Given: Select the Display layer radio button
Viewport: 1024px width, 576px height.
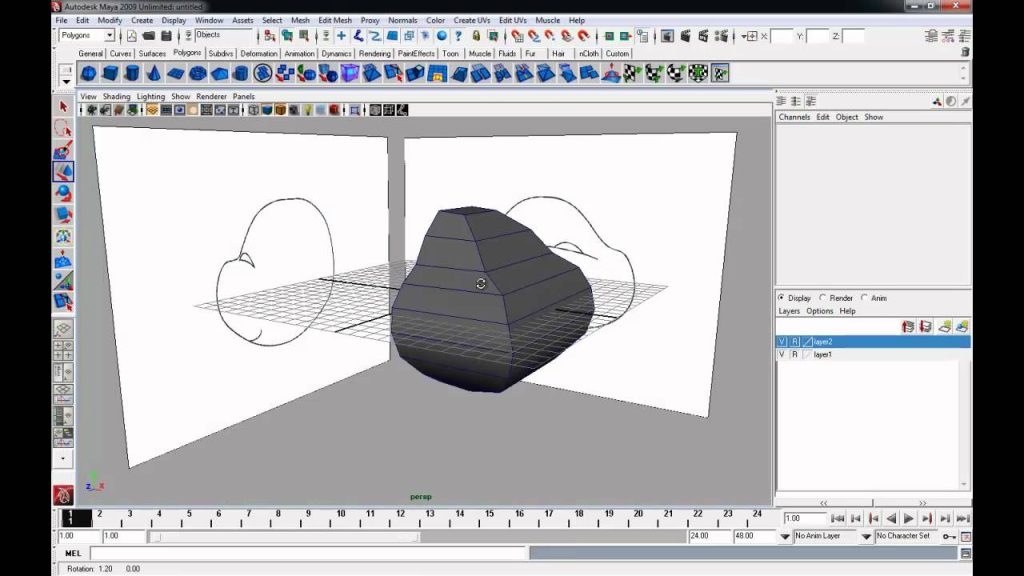Looking at the screenshot, I should [781, 298].
